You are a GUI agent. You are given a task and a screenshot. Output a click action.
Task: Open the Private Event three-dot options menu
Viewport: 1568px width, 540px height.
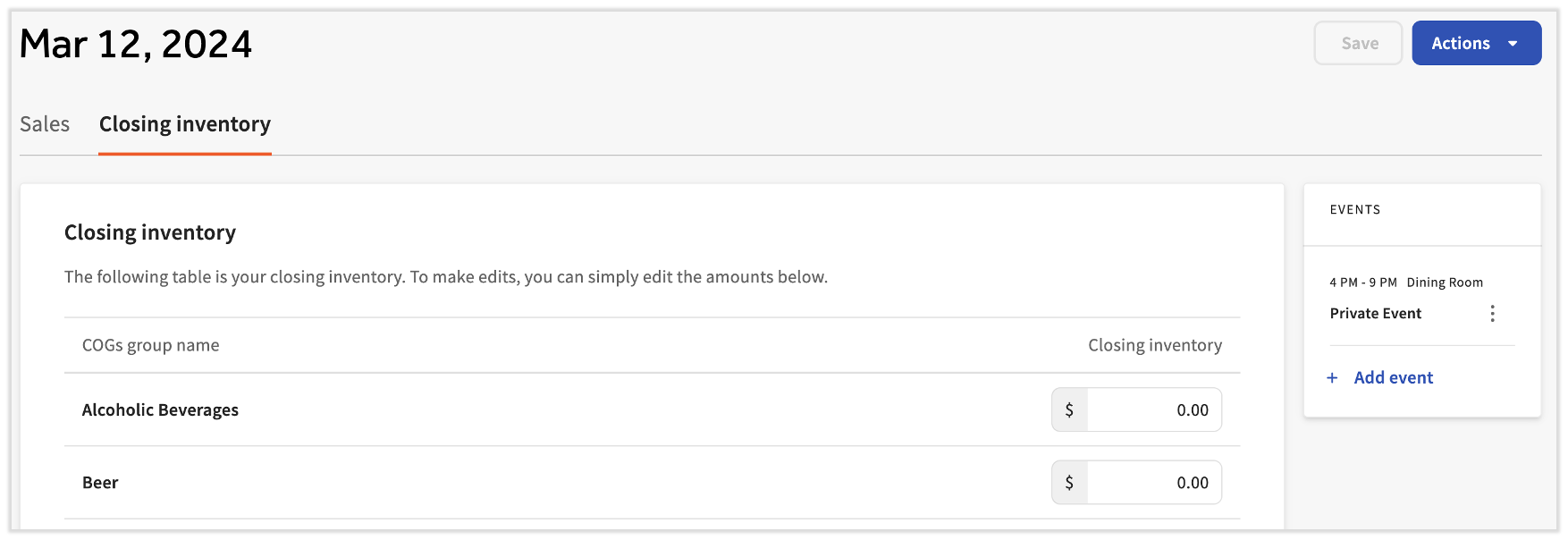pos(1492,314)
